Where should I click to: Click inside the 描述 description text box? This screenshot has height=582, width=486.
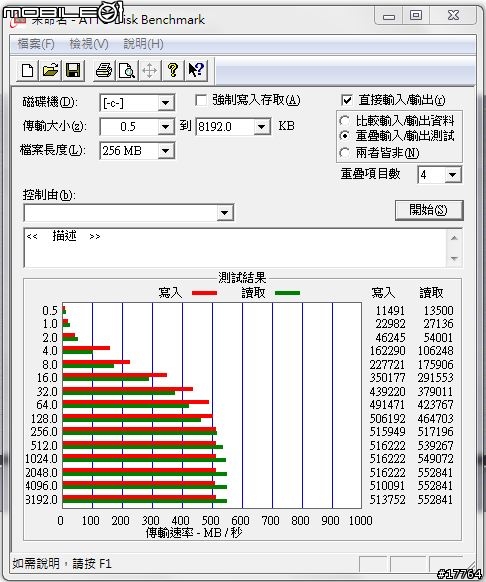(235, 248)
